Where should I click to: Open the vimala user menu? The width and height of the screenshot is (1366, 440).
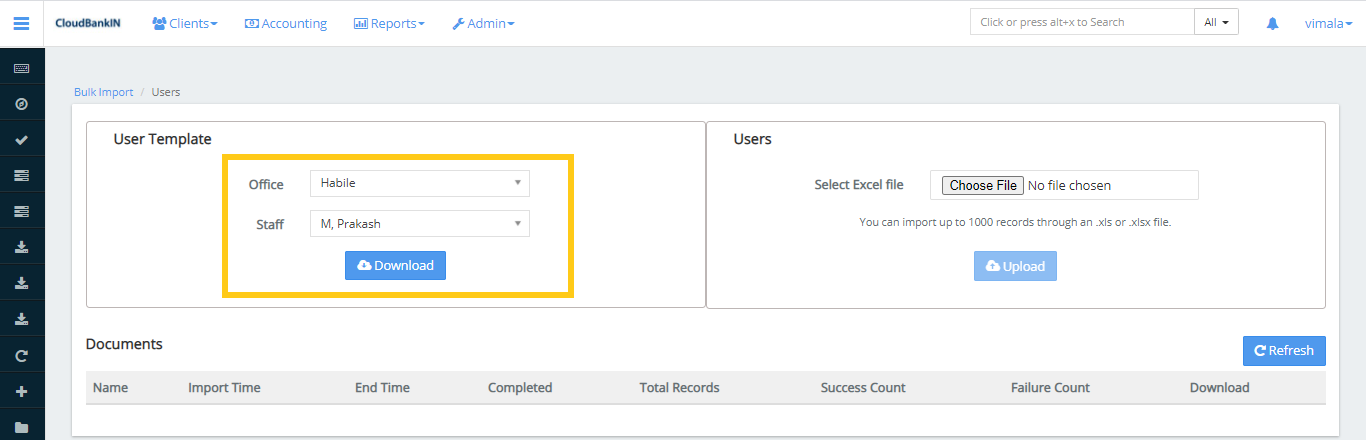pyautogui.click(x=1328, y=23)
